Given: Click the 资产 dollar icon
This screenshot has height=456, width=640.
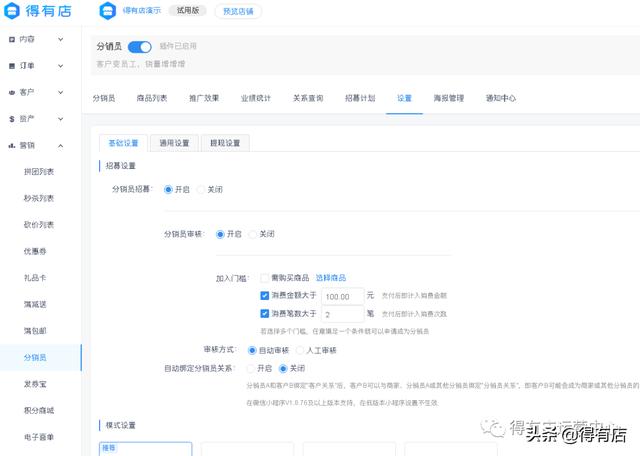Looking at the screenshot, I should (x=12, y=119).
